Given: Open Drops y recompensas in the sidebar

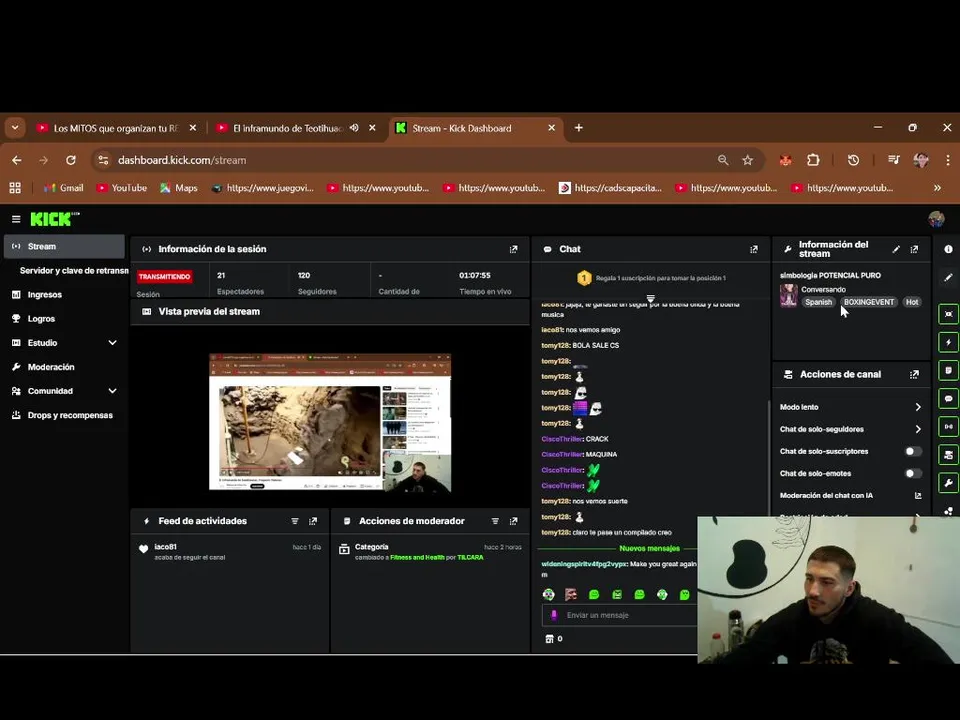Looking at the screenshot, I should pyautogui.click(x=70, y=415).
